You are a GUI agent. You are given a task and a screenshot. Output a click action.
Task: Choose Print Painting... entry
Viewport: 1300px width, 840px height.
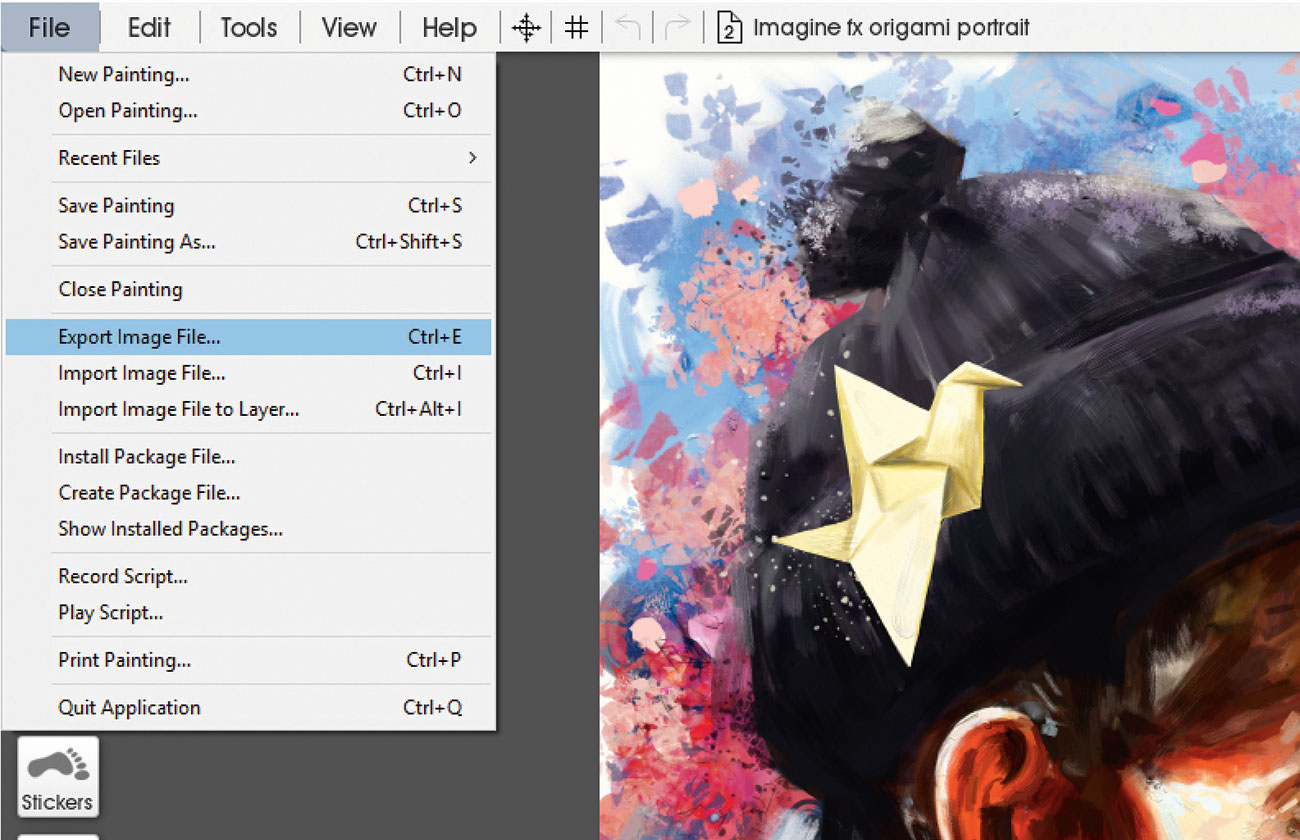248,660
